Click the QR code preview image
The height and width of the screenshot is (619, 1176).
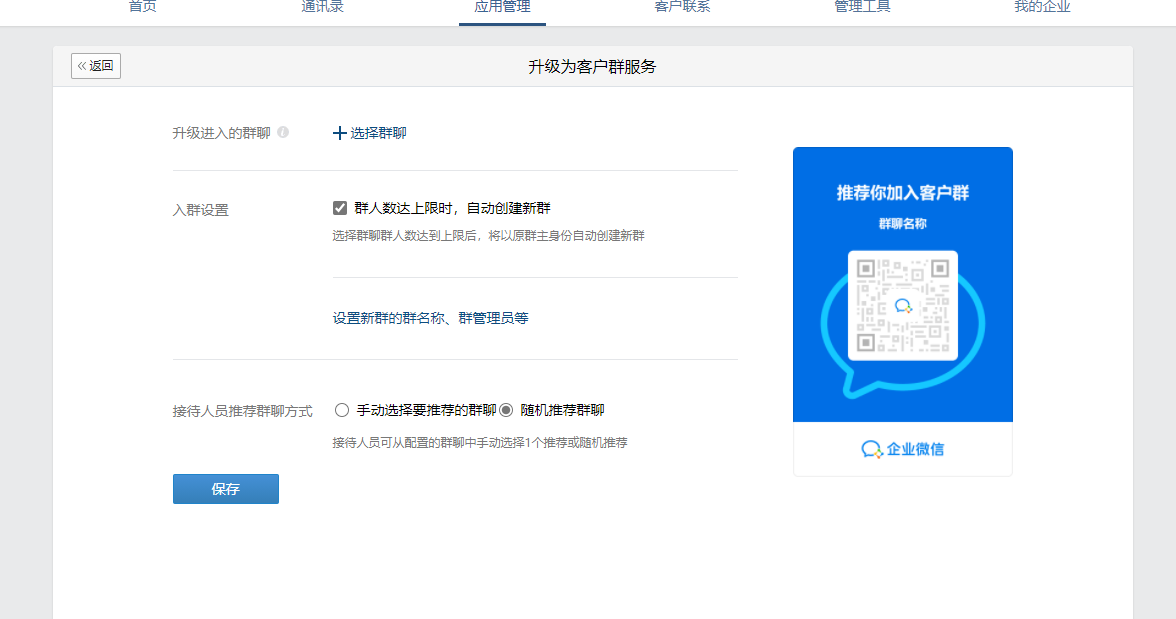tap(903, 305)
